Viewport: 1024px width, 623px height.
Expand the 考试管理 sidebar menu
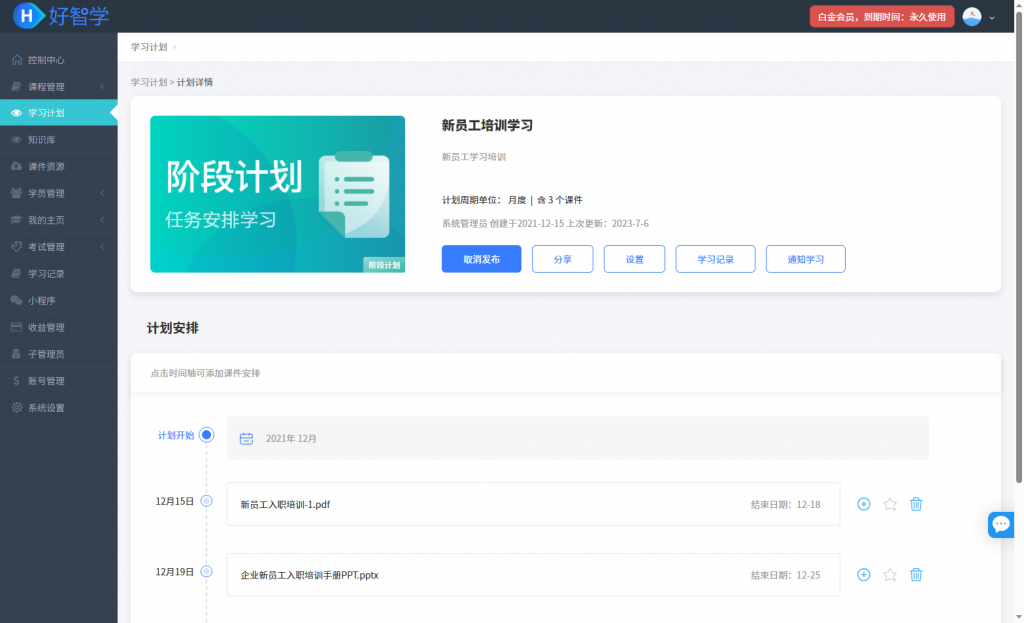click(x=58, y=247)
